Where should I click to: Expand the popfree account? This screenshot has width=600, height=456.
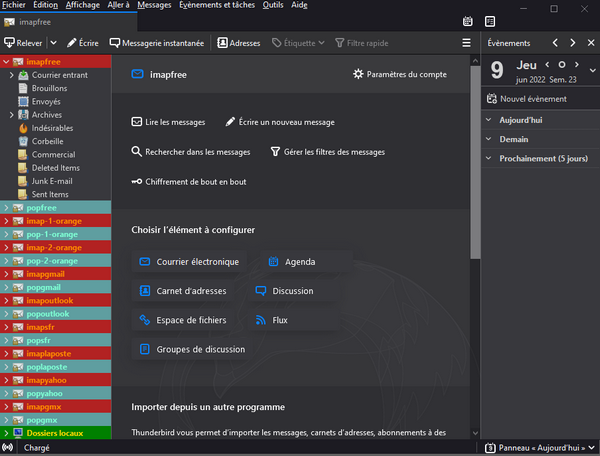point(6,208)
